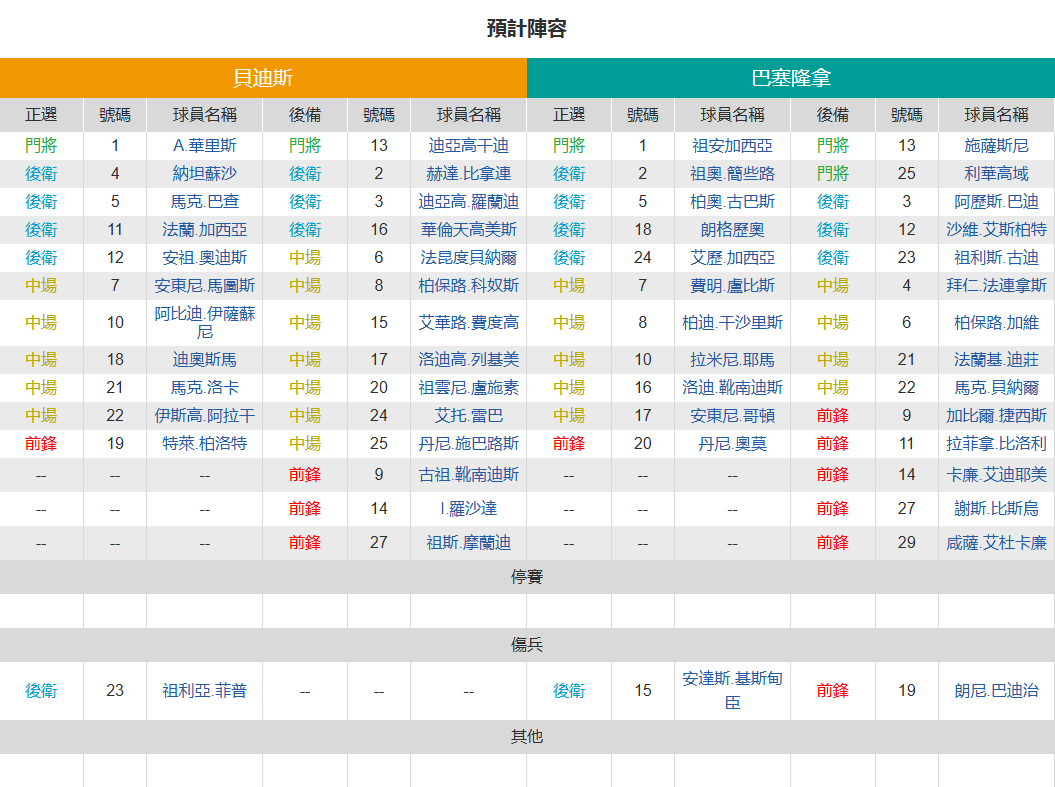
Task: Open 阿比迪.伊薩蘇尼 player page
Action: pyautogui.click(x=205, y=323)
